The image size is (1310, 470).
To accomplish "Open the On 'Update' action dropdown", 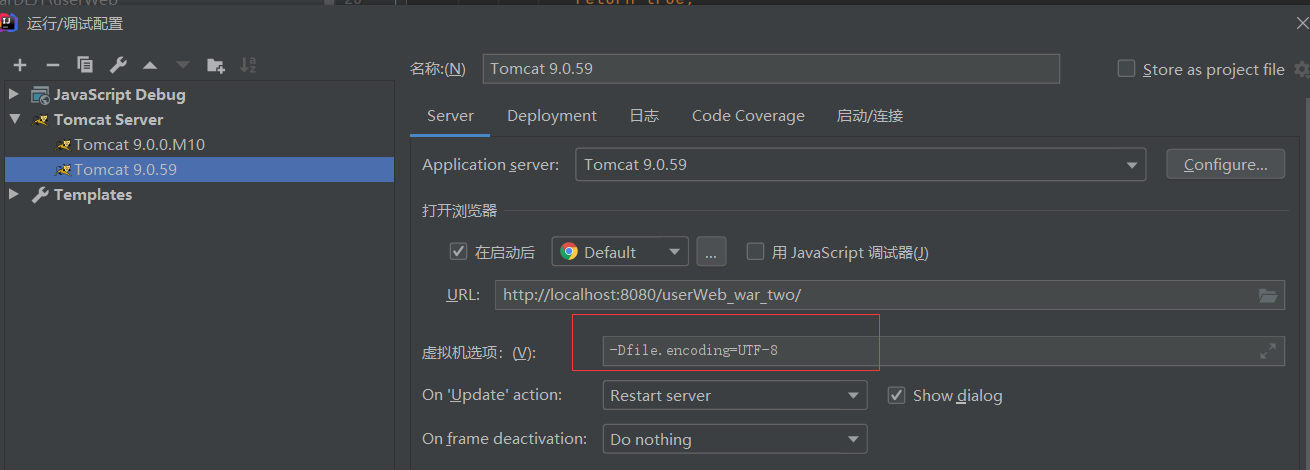I will pyautogui.click(x=734, y=395).
